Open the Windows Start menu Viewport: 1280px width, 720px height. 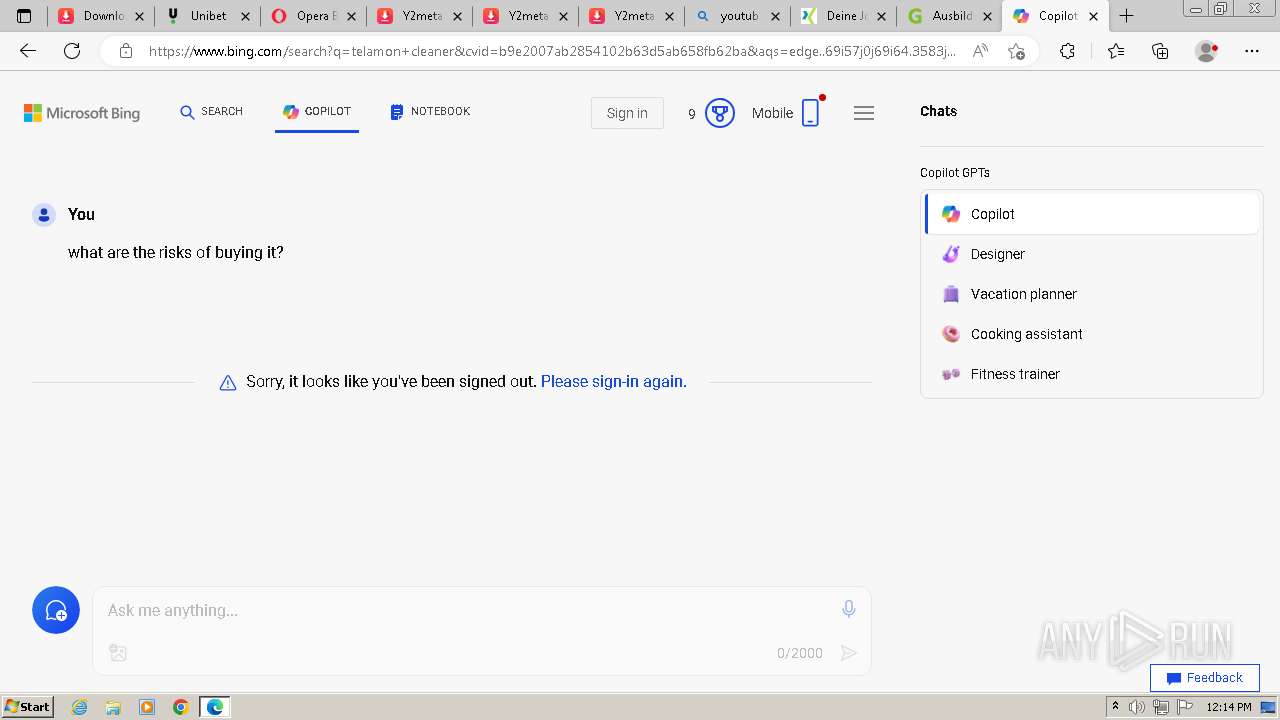pyautogui.click(x=27, y=707)
